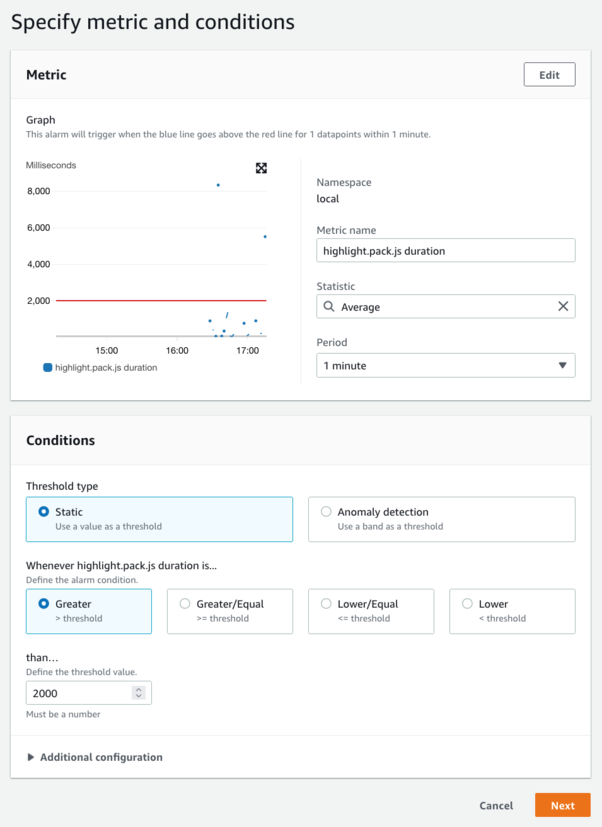Click the search icon in Statistic field
Image resolution: width=602 pixels, height=827 pixels.
[x=329, y=307]
